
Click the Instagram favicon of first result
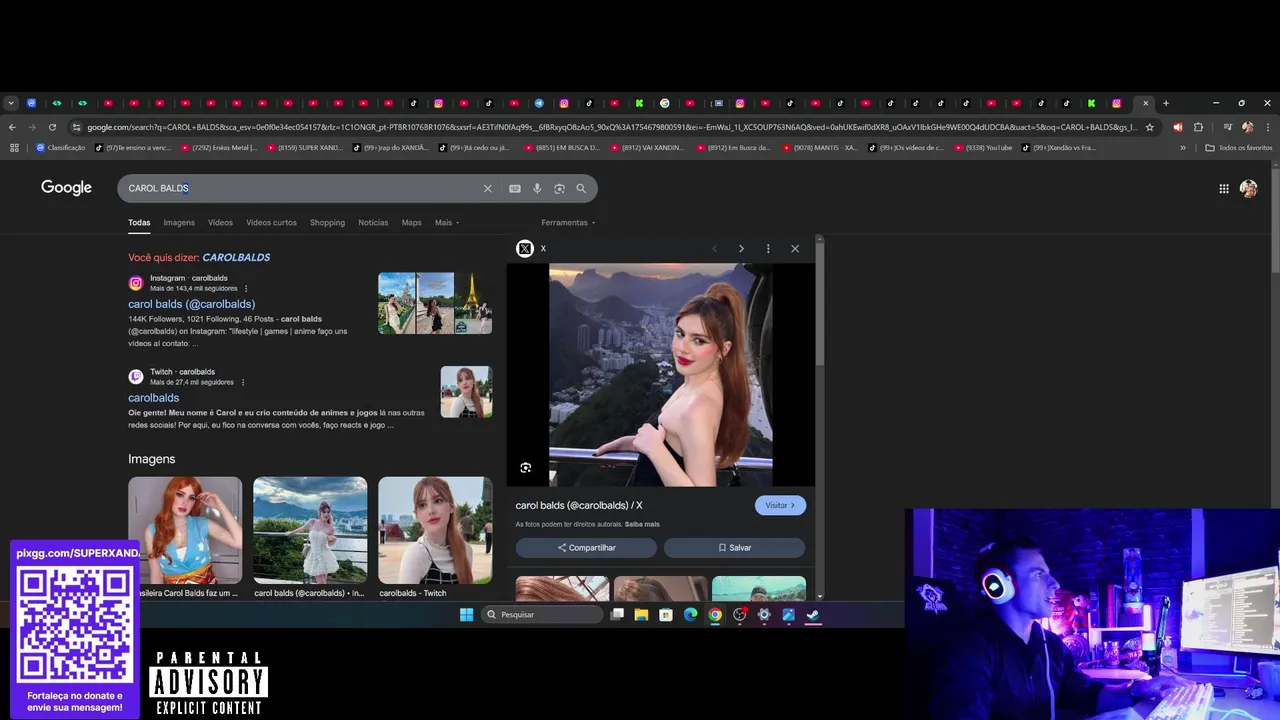click(x=136, y=283)
